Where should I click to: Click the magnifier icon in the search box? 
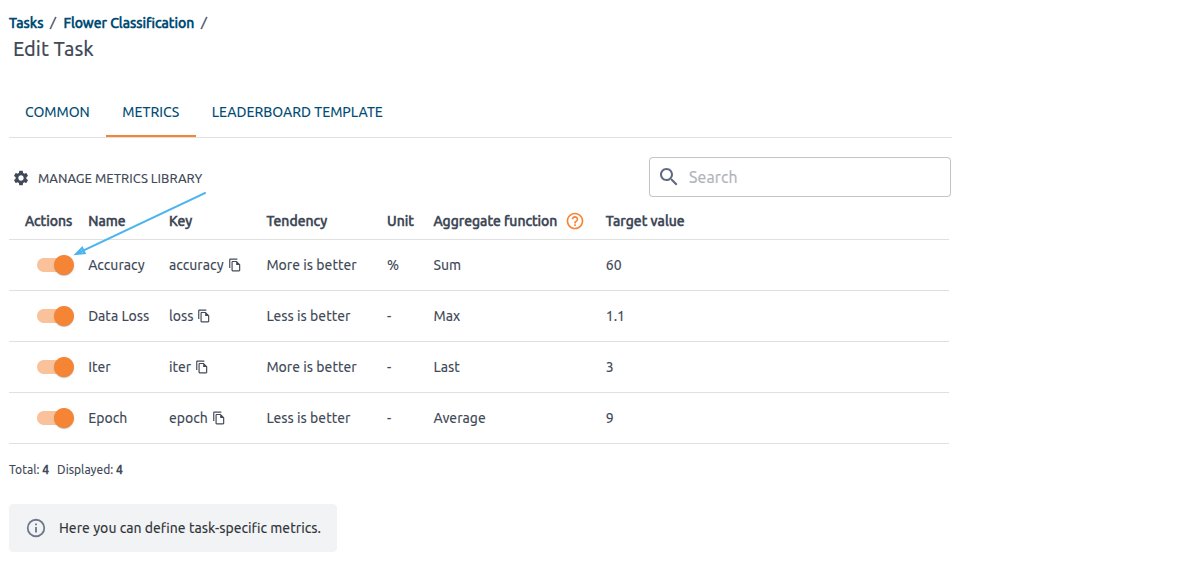(668, 177)
